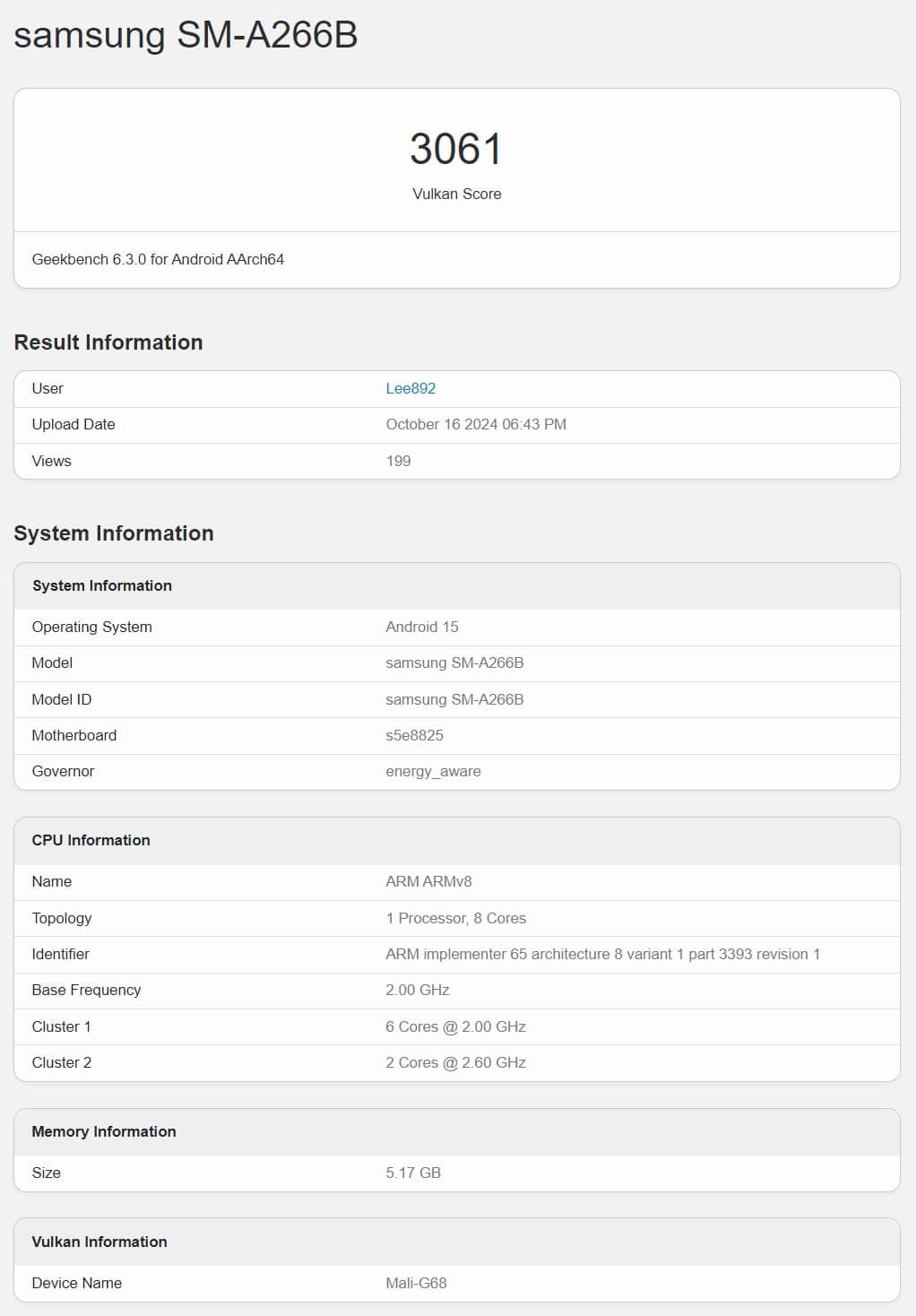
Task: Select the Upload Date value October 16 2024
Action: [x=476, y=424]
